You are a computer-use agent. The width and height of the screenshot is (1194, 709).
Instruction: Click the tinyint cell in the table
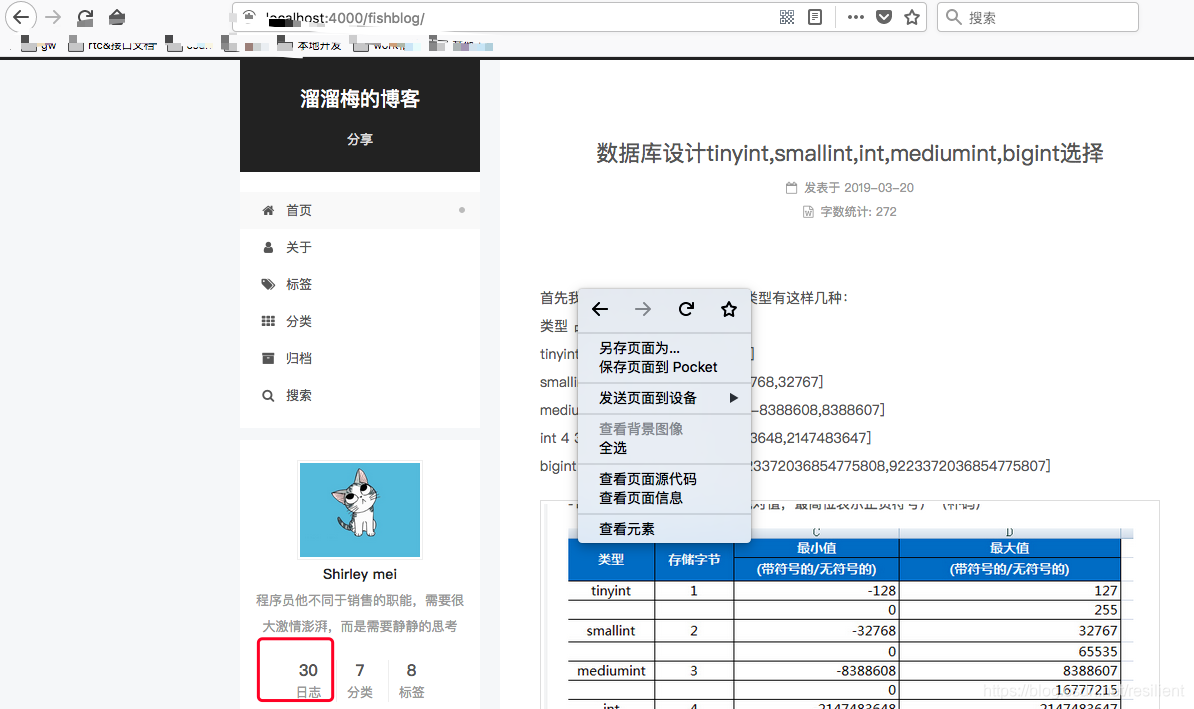tap(611, 591)
